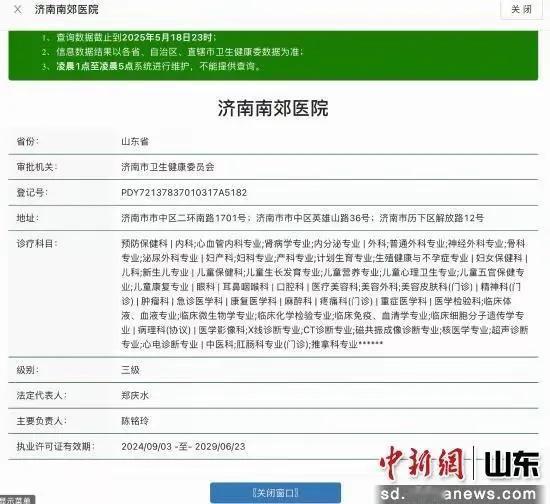
Task: Click the 显示菜单 label at bottom-left corner
Action: 17,500
